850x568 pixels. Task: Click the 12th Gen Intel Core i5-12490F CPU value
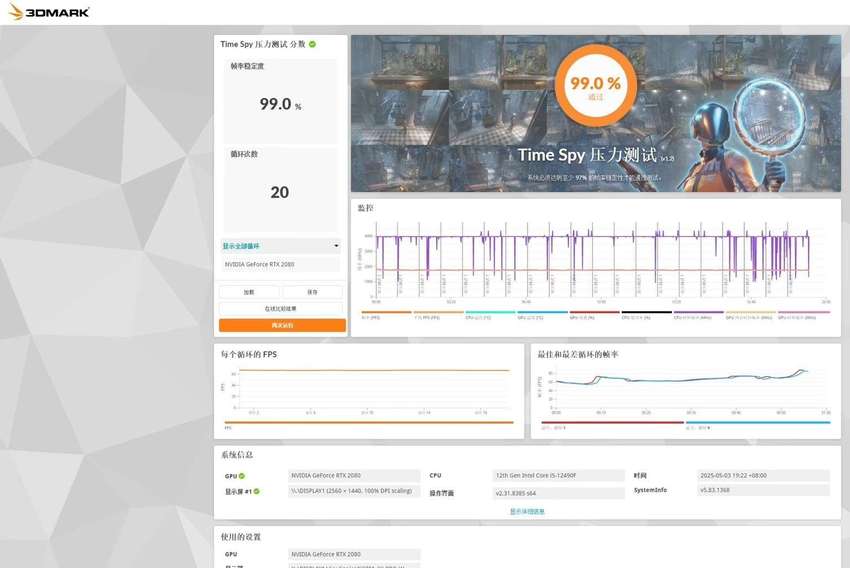pos(558,475)
